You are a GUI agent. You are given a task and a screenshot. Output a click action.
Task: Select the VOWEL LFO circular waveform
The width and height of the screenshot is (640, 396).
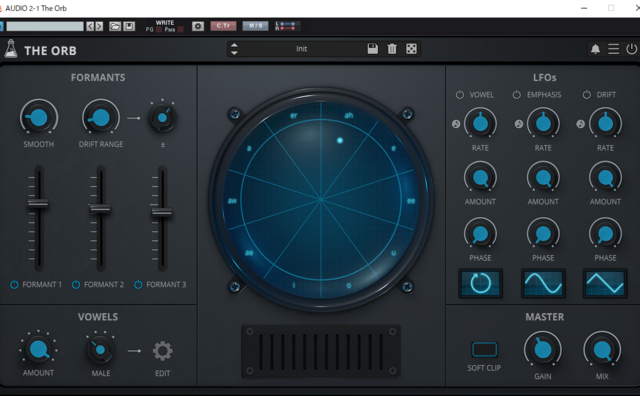(480, 283)
